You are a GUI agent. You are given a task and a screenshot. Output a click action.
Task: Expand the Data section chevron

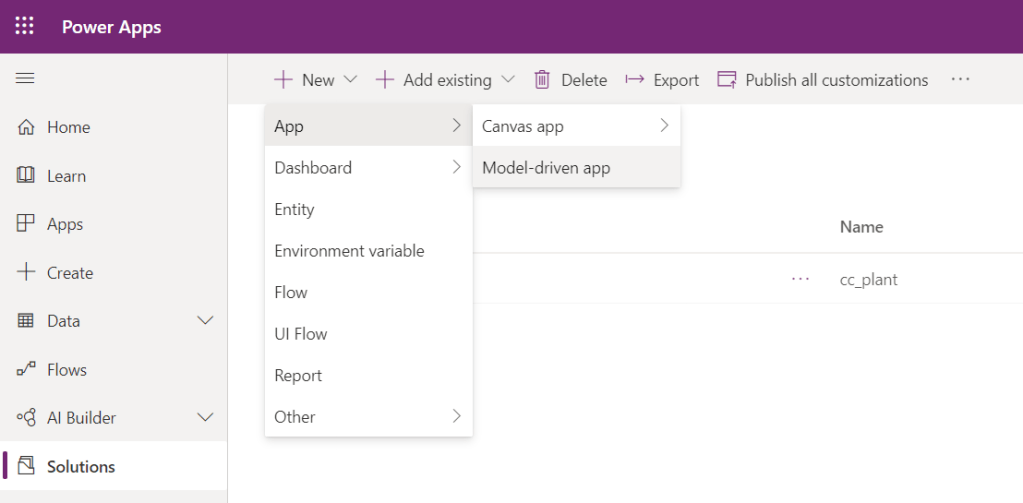(x=206, y=321)
